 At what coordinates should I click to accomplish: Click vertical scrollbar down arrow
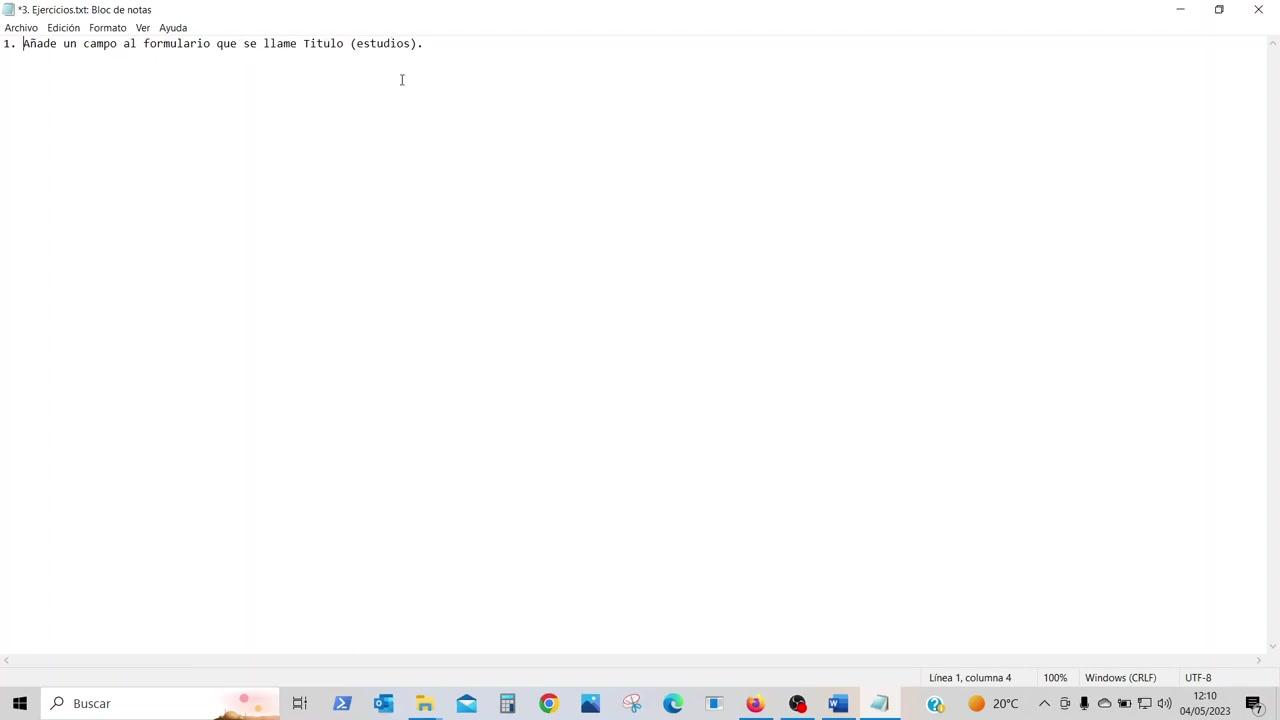(x=1272, y=647)
